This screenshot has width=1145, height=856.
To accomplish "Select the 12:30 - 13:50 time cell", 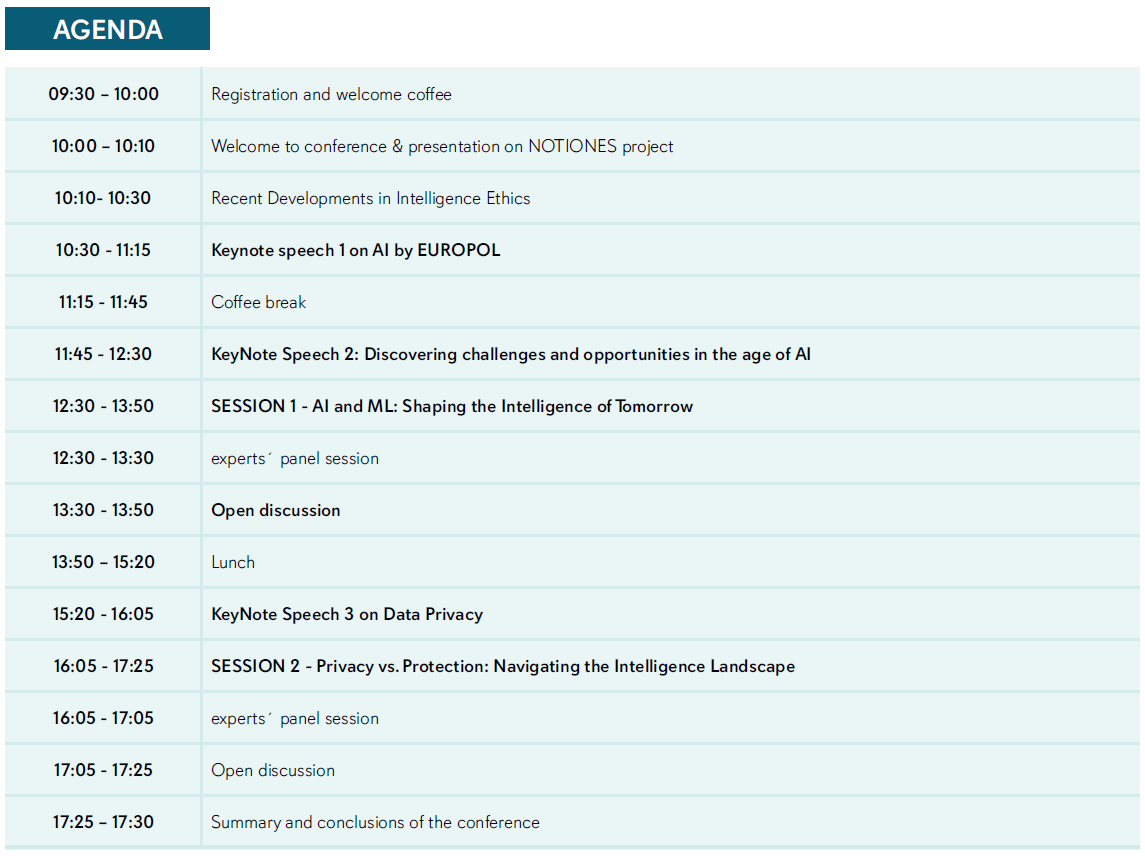I will pyautogui.click(x=103, y=406).
